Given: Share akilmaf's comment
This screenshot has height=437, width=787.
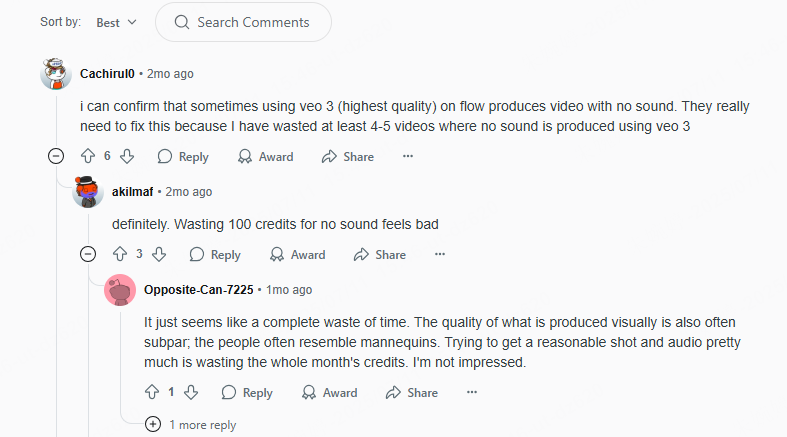Looking at the screenshot, I should click(x=379, y=254).
